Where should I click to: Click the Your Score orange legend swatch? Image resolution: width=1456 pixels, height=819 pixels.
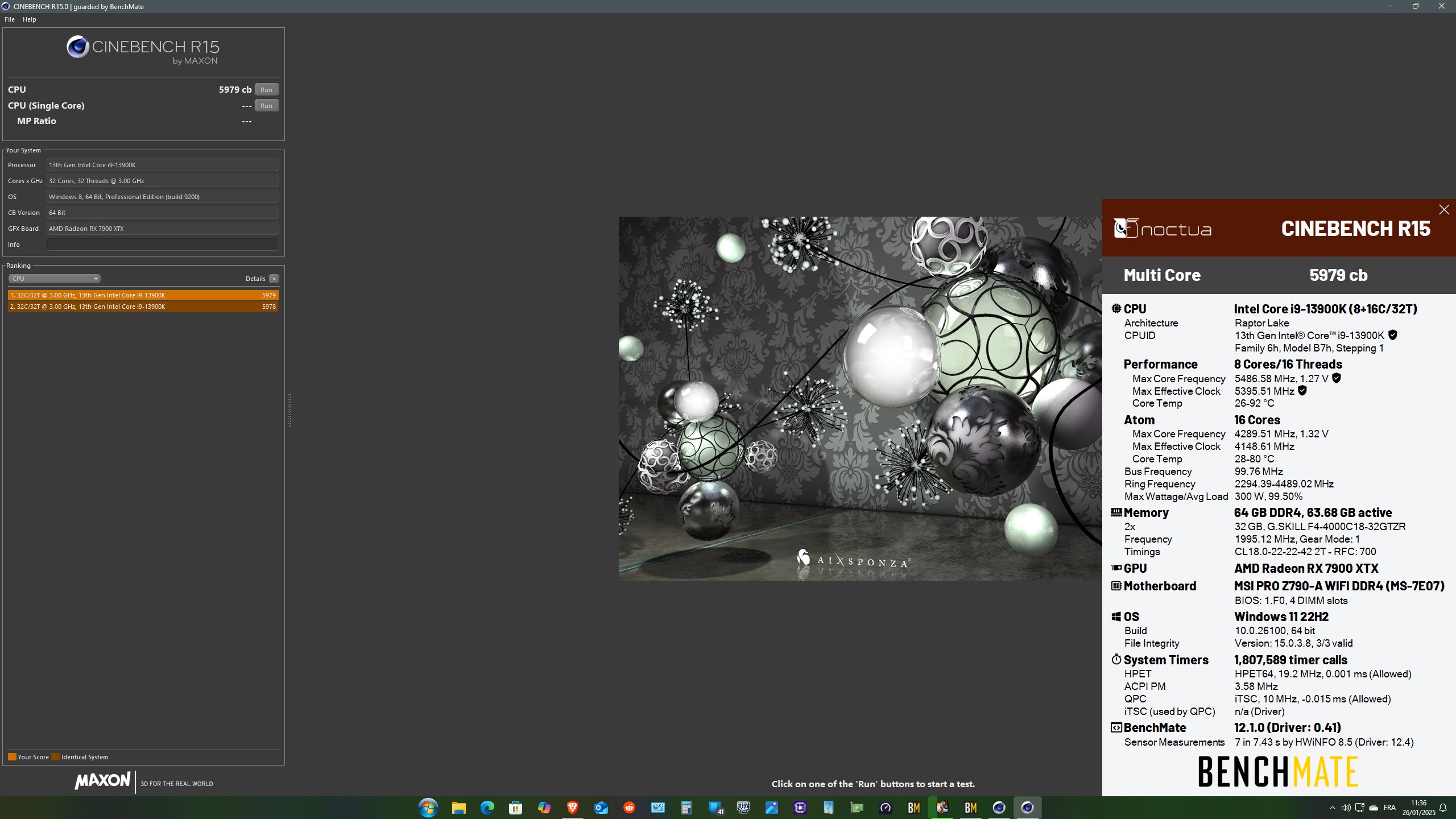[12, 757]
